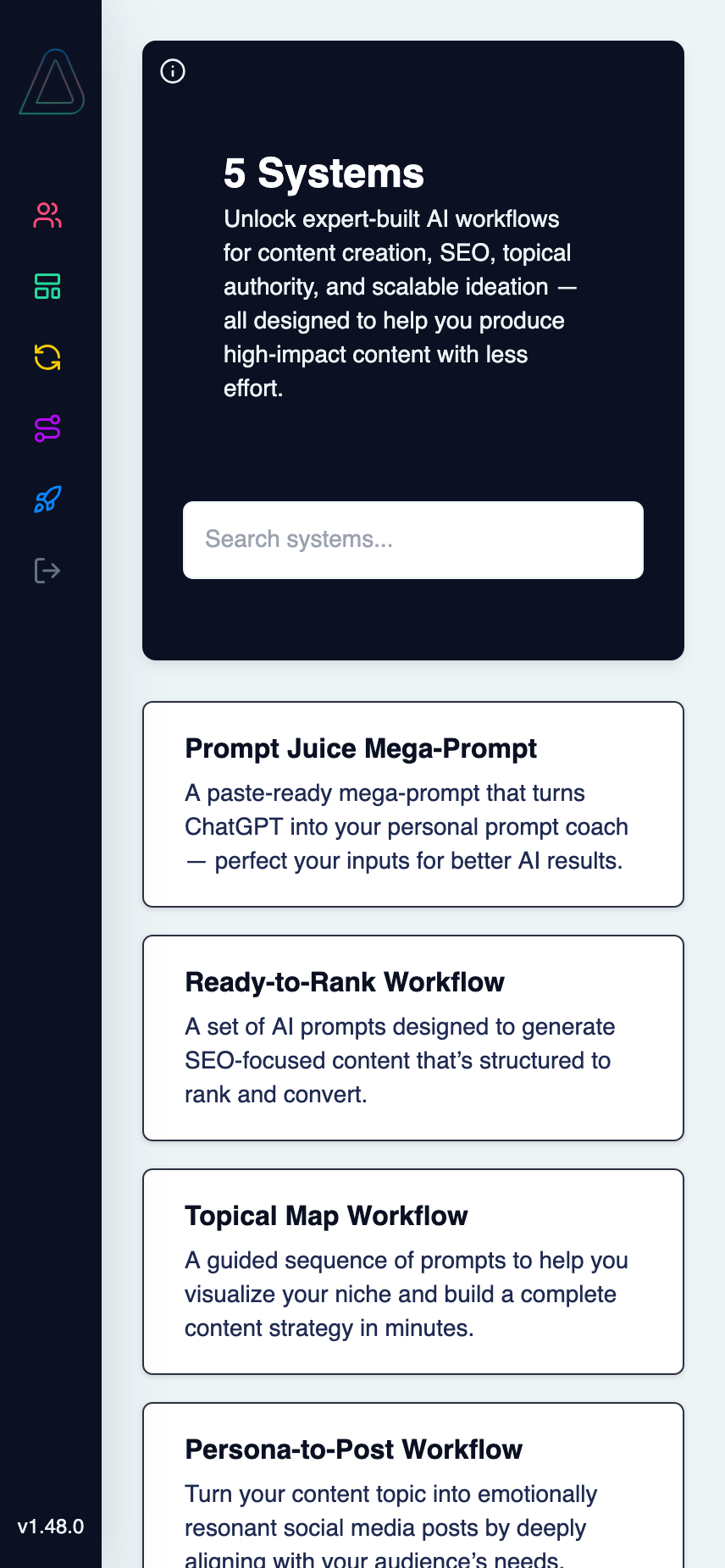The image size is (725, 1568).
Task: Select the Ready-to-Rank Workflow system
Action: 412,1037
